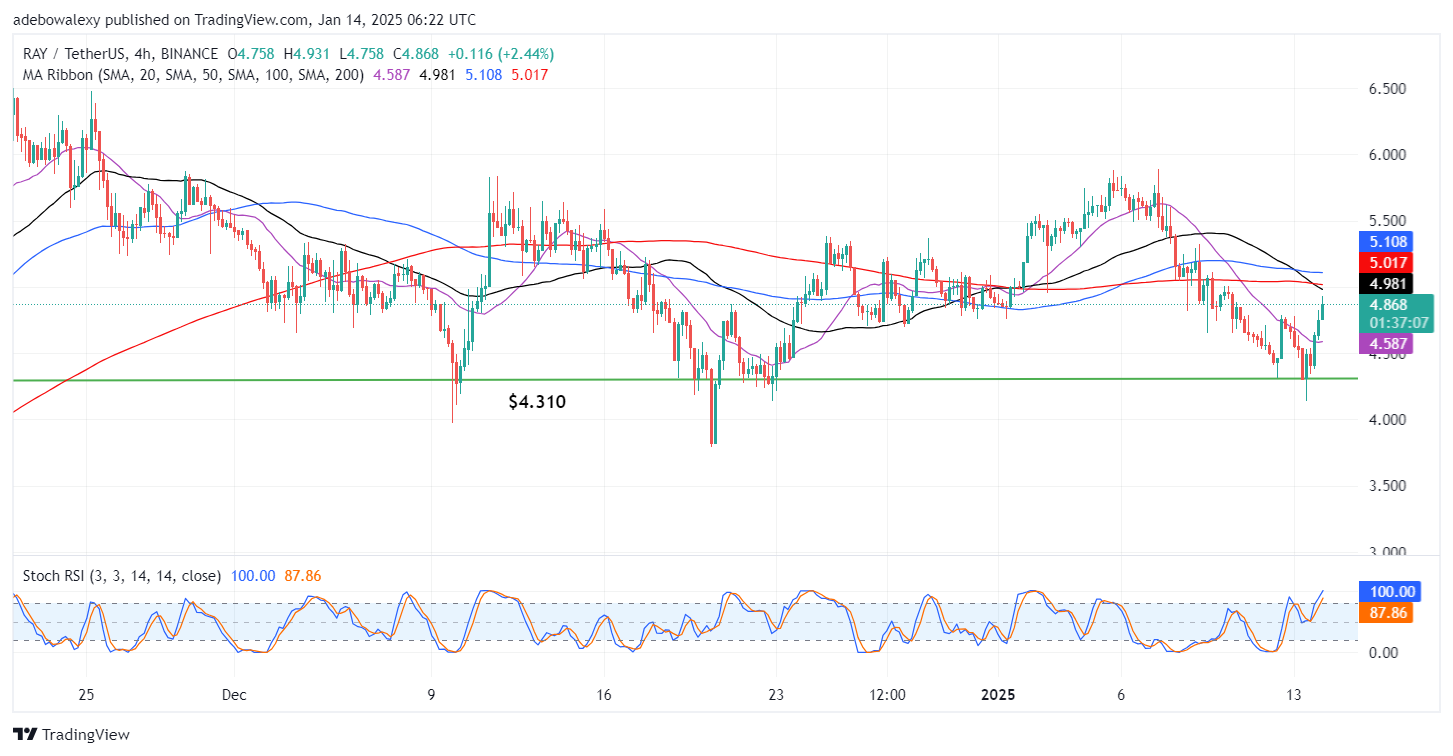Click the 13 date label on time axis

1294,694
